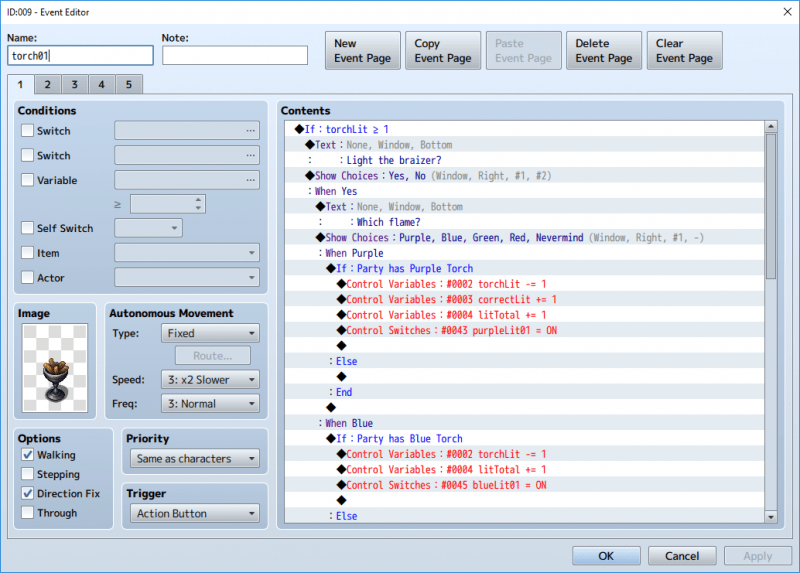
Task: Enable the Through option
Action: click(28, 513)
